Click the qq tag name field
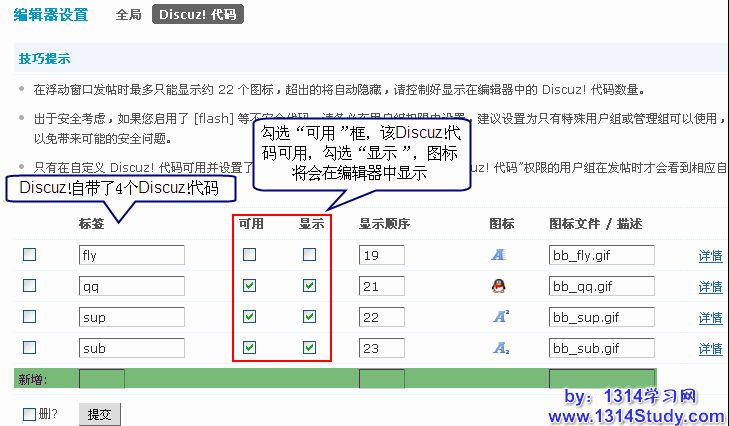729x426 pixels. pyautogui.click(x=132, y=286)
